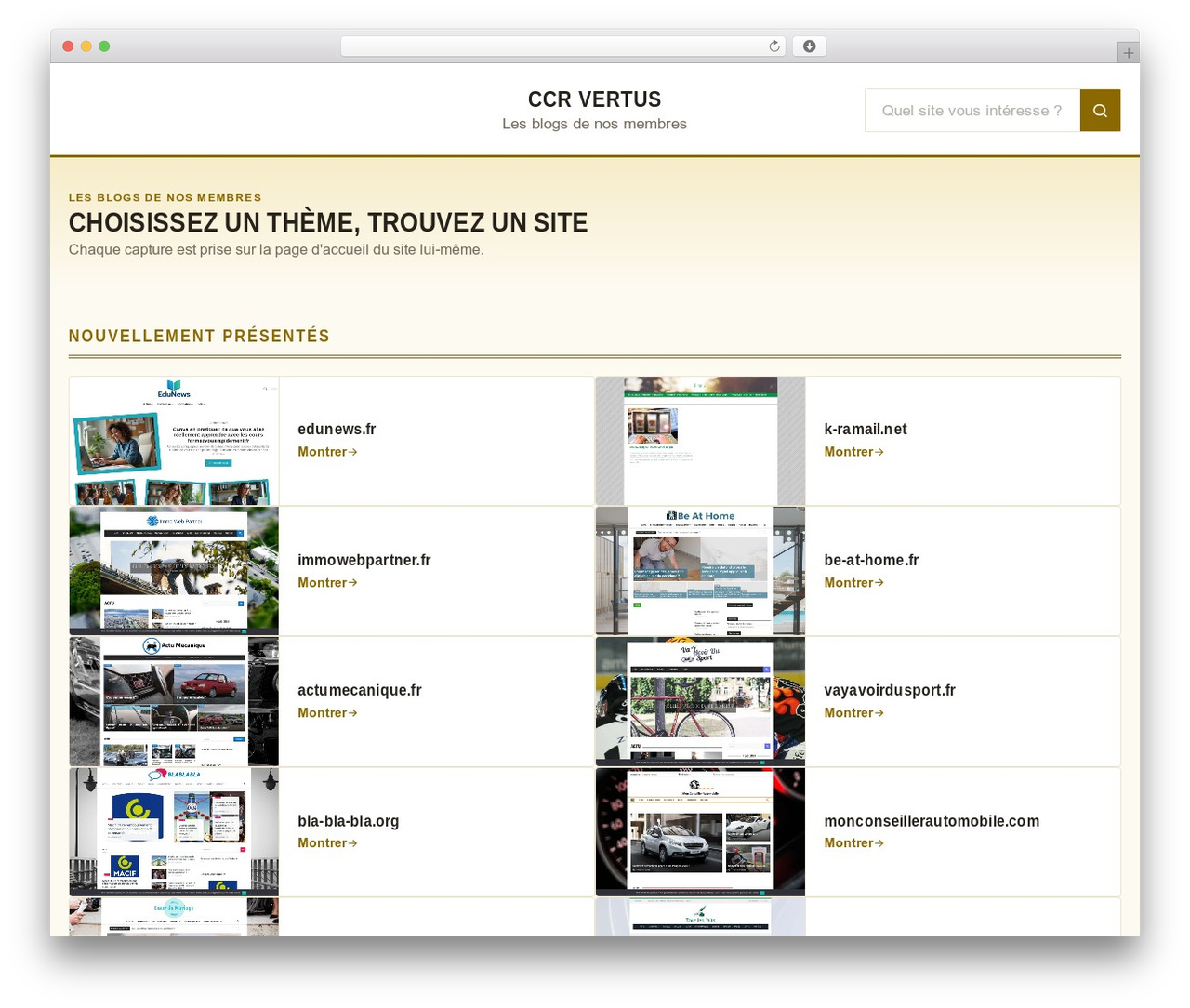
Task: Reload the page using the refresh icon
Action: [774, 46]
